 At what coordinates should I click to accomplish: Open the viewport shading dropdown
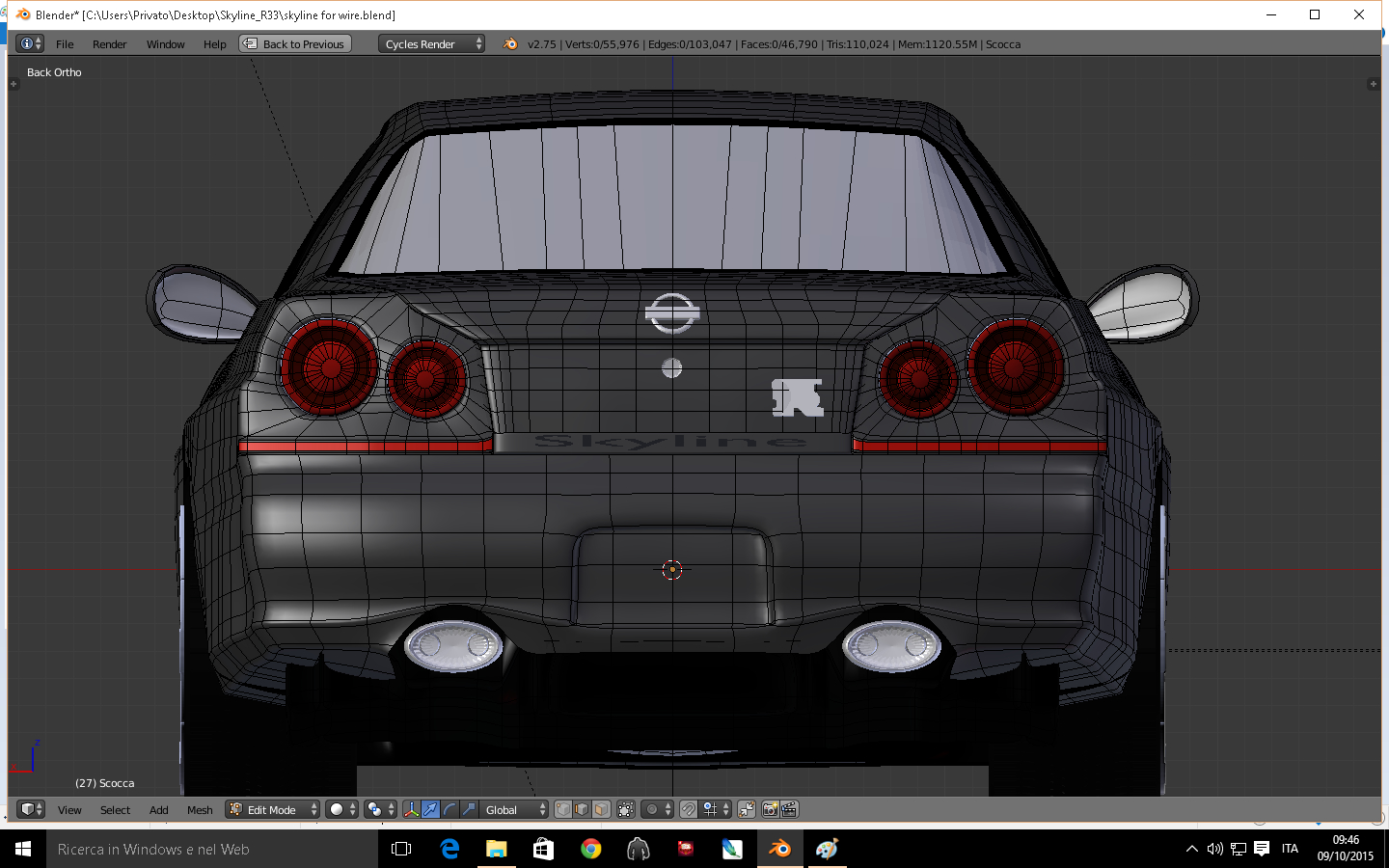342,809
